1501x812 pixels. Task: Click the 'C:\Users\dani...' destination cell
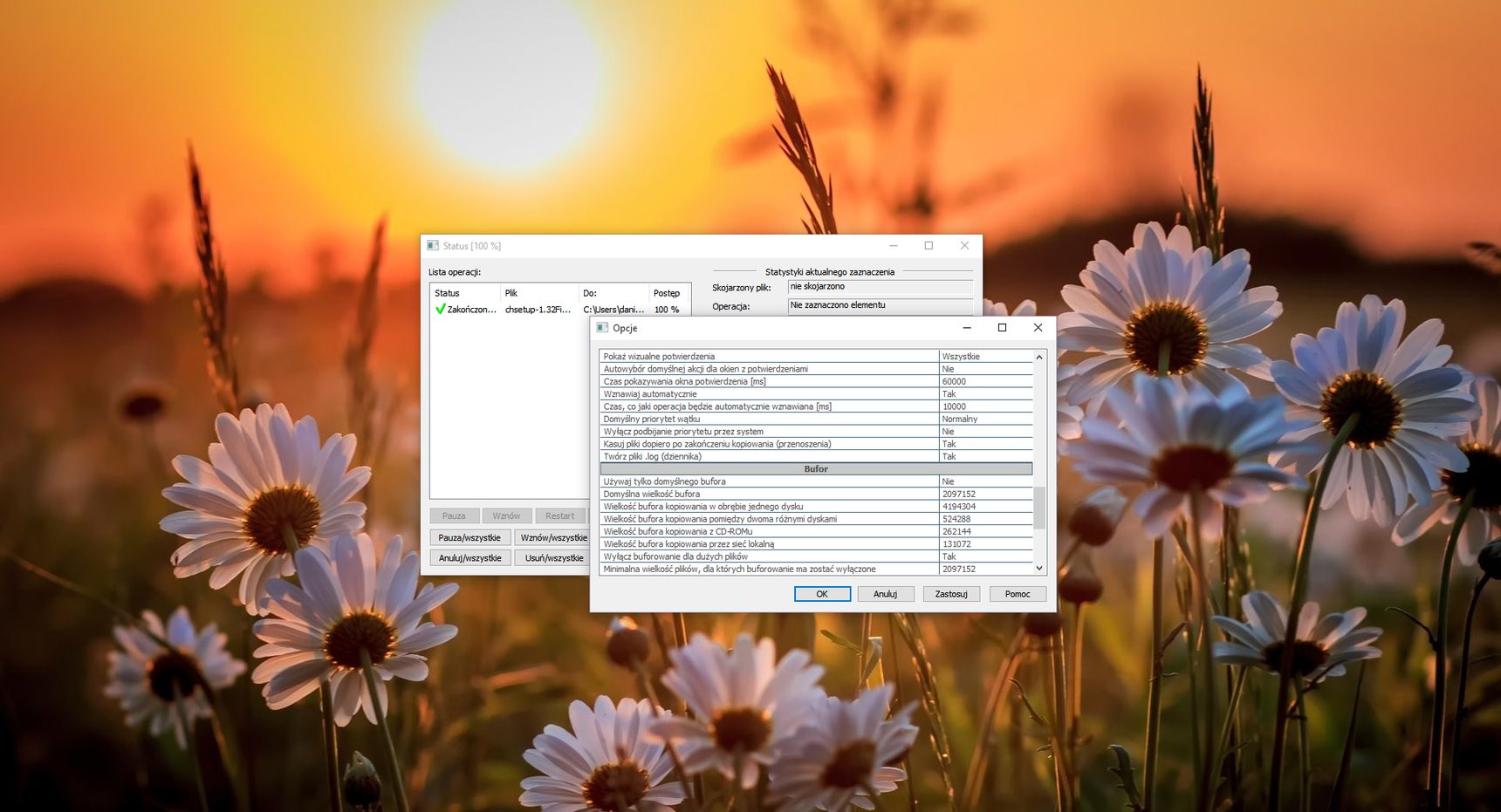point(613,310)
